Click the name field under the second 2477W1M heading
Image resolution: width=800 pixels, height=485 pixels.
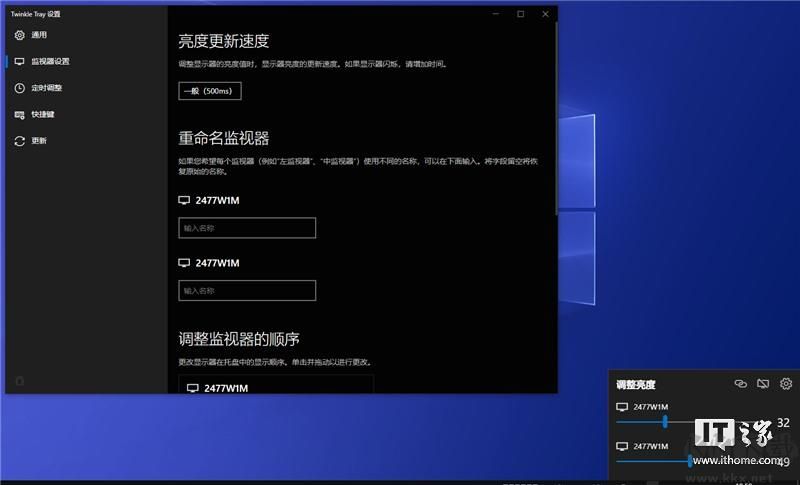pos(247,291)
